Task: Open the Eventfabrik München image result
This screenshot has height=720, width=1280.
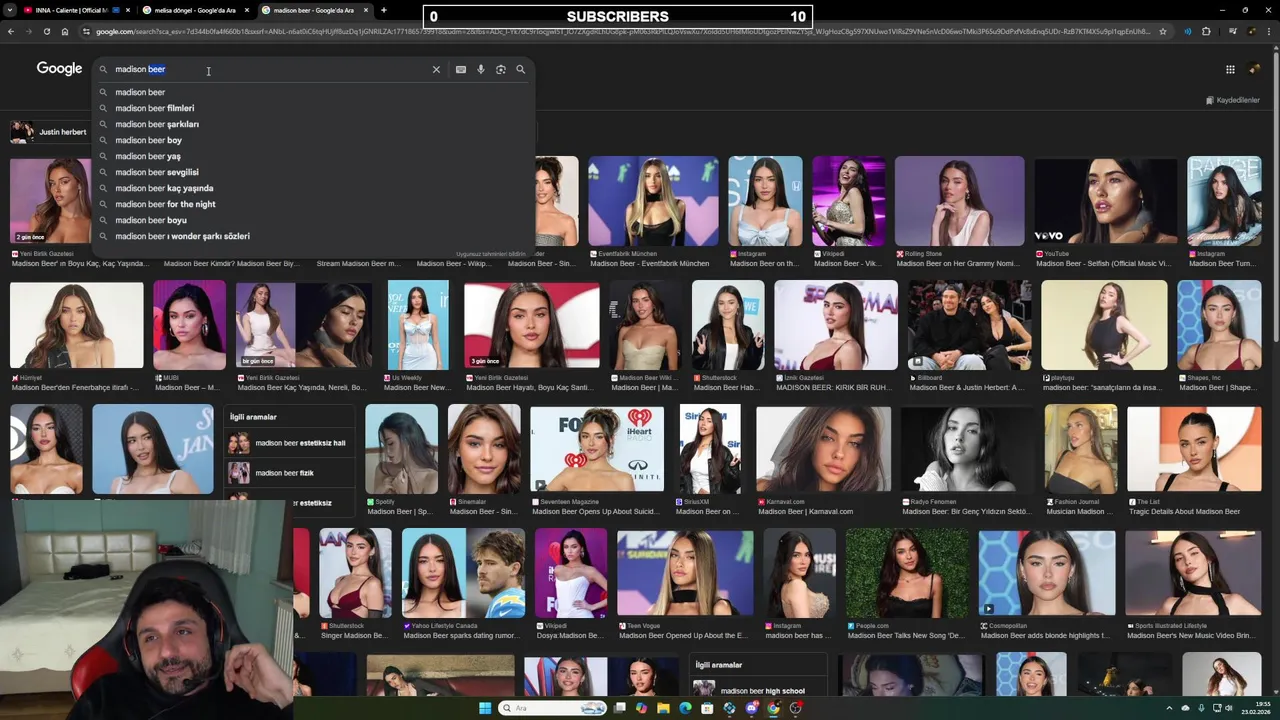Action: pos(654,201)
